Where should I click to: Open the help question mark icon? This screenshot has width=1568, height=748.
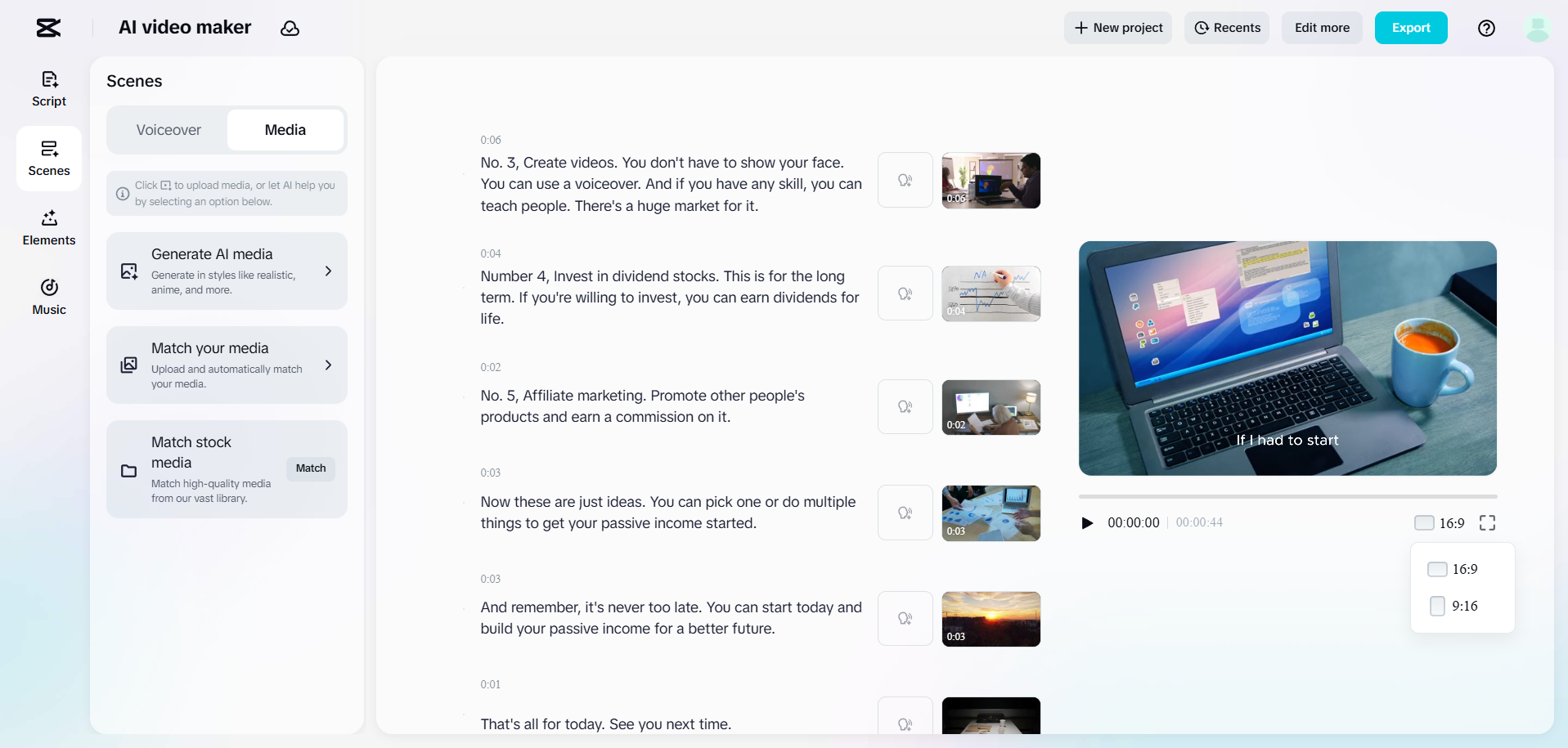pos(1486,28)
